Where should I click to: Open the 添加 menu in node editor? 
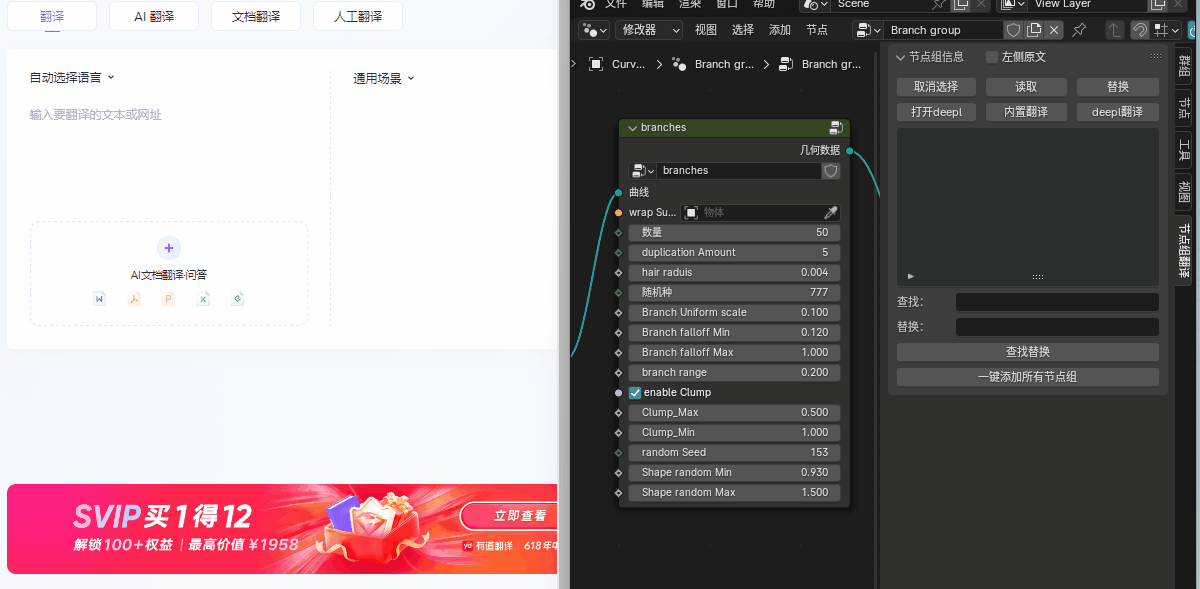[x=780, y=30]
